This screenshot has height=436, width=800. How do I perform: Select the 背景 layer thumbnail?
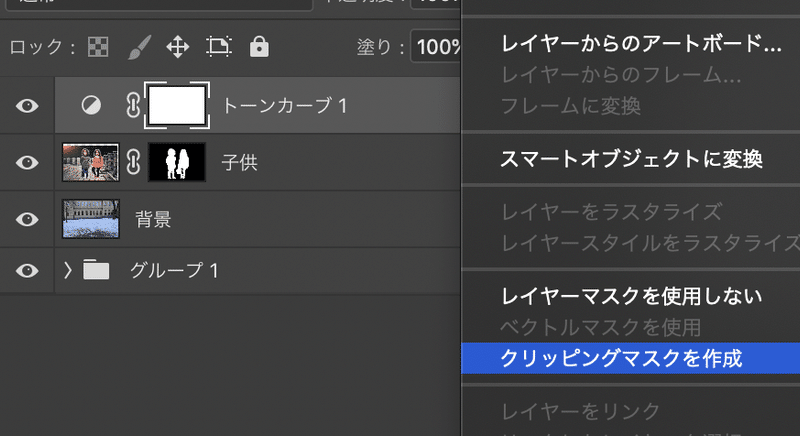pos(91,219)
